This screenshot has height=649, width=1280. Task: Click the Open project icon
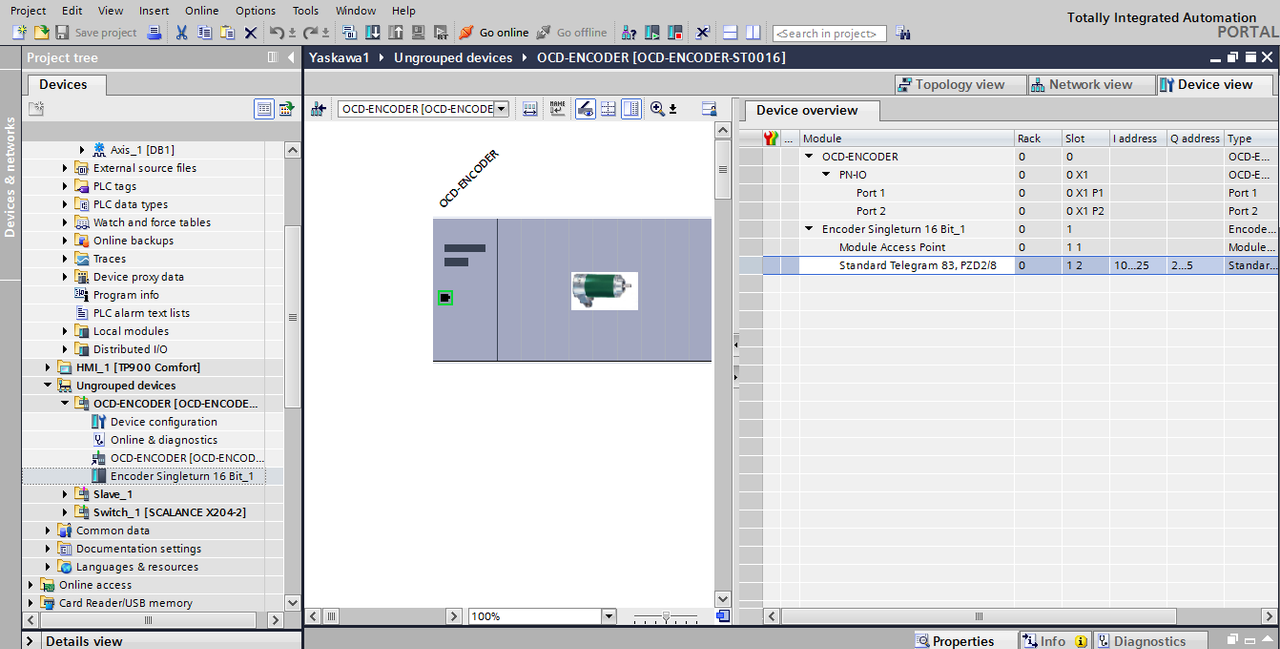coord(41,33)
